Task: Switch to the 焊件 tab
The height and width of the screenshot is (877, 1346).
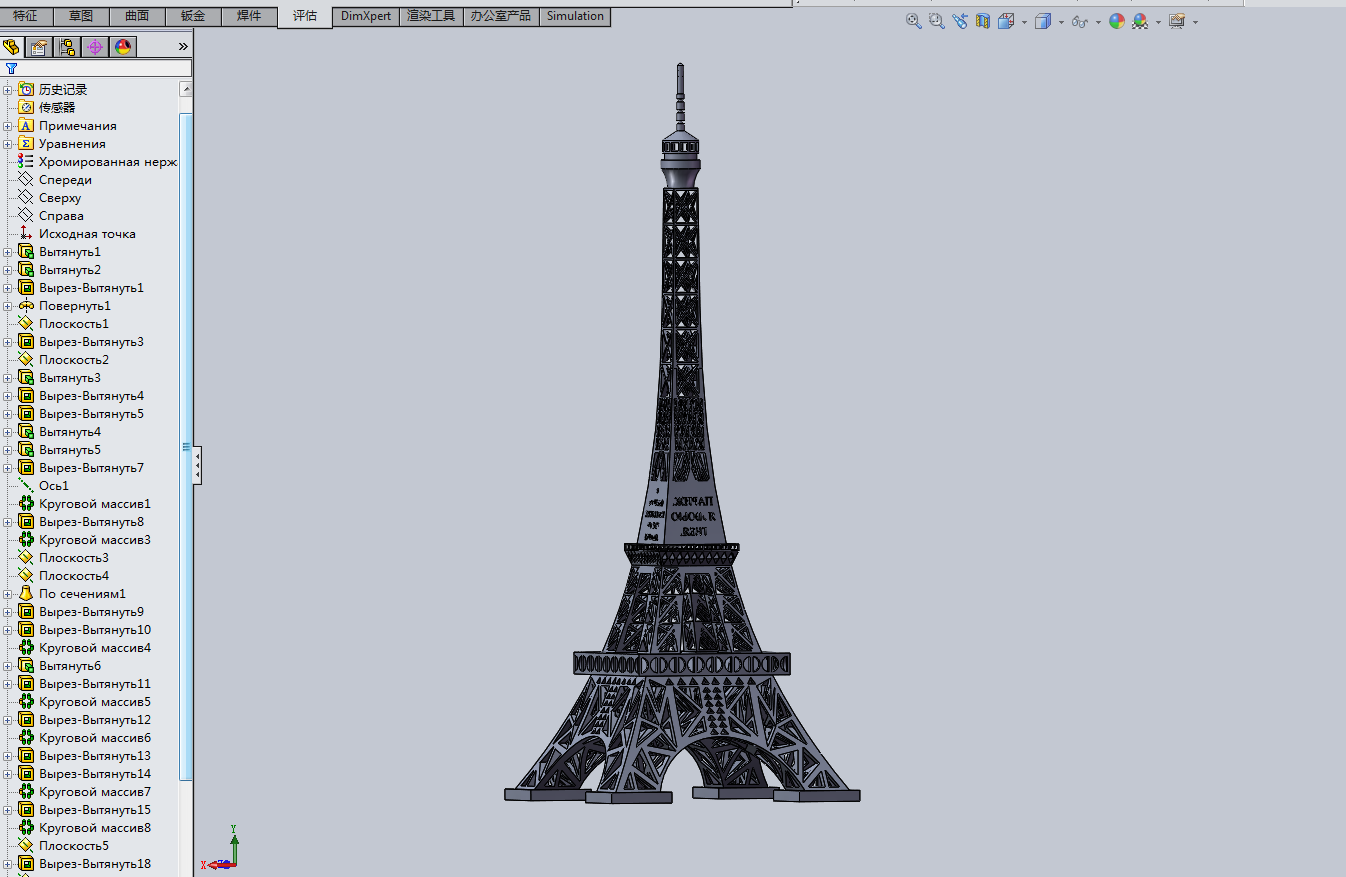Action: 249,17
